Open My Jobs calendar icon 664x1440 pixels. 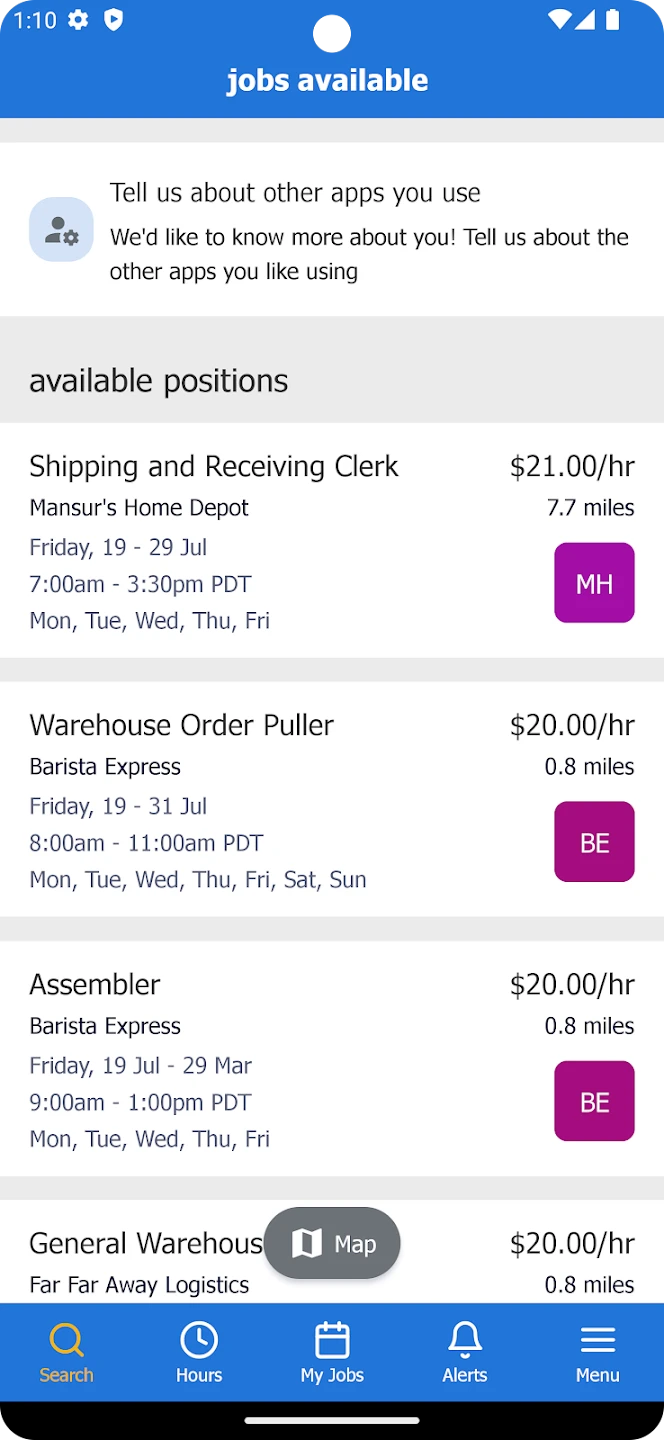pos(332,1340)
